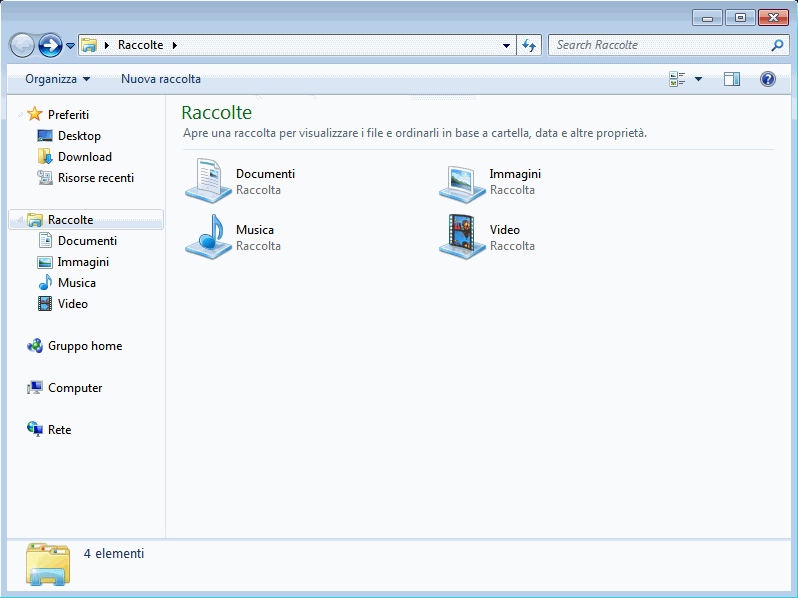Open the address bar history dropdown
Viewport: 798px width, 598px height.
506,45
